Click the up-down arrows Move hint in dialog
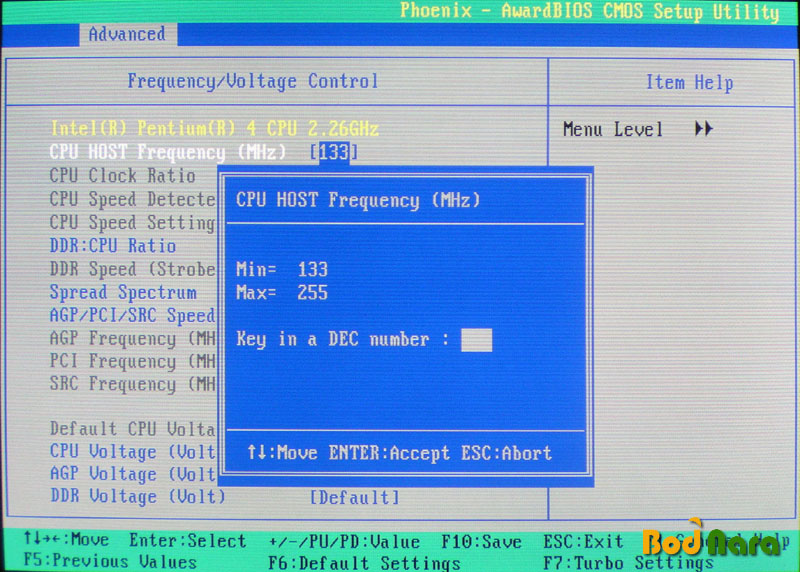This screenshot has height=572, width=800. coord(282,453)
